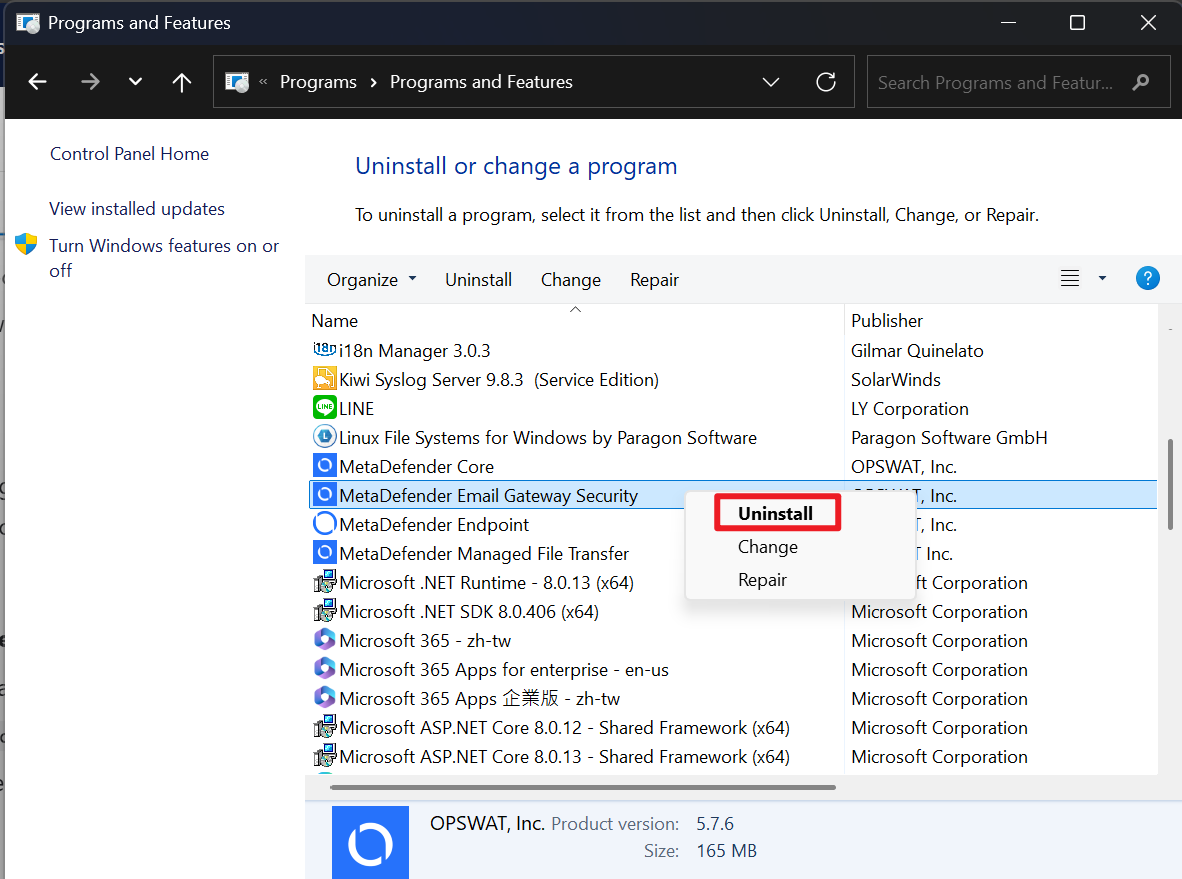Click LY Corporation publisher cell
The image size is (1182, 879).
pos(909,409)
